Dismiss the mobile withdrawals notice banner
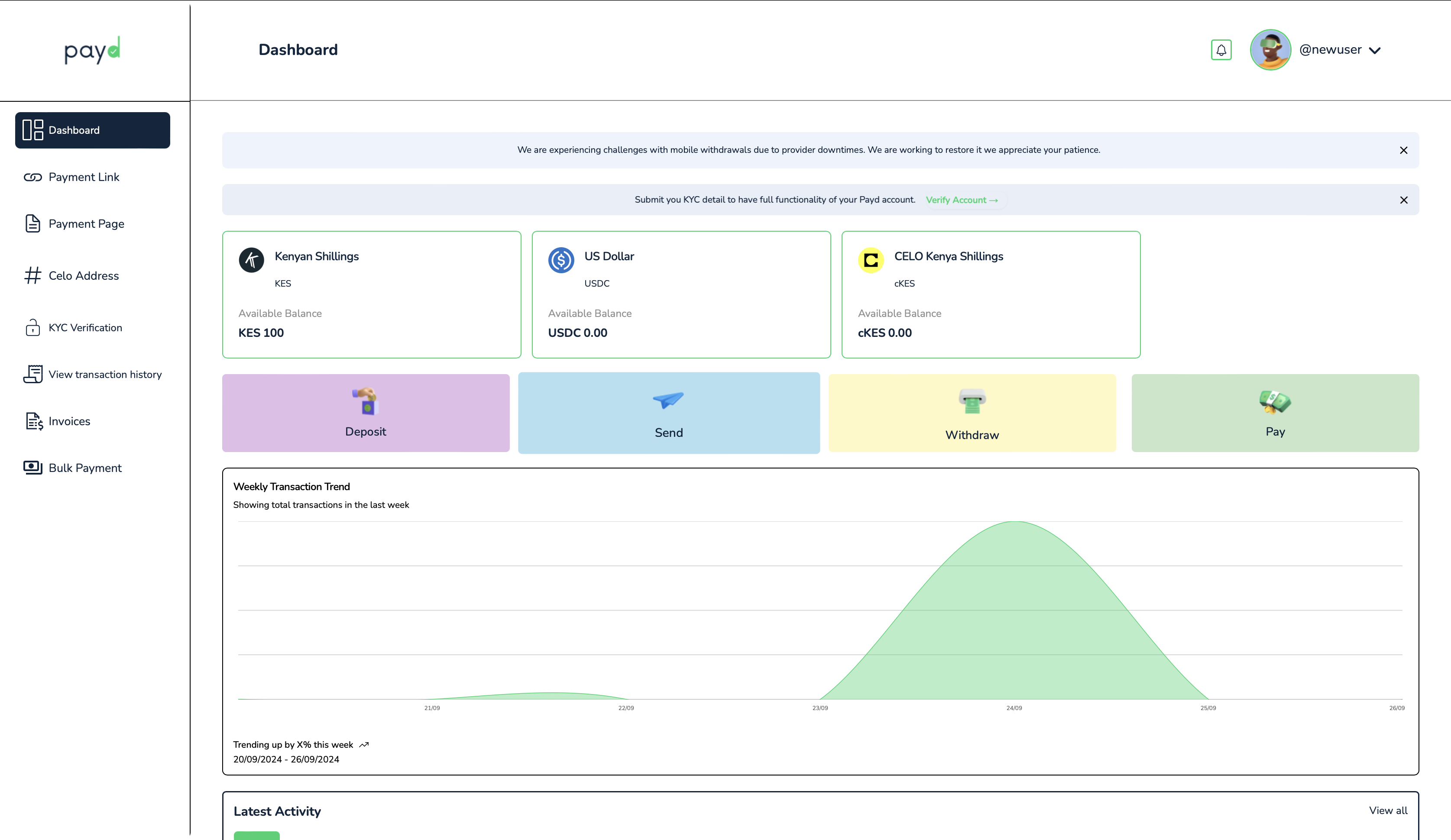This screenshot has height=840, width=1451. click(1403, 150)
